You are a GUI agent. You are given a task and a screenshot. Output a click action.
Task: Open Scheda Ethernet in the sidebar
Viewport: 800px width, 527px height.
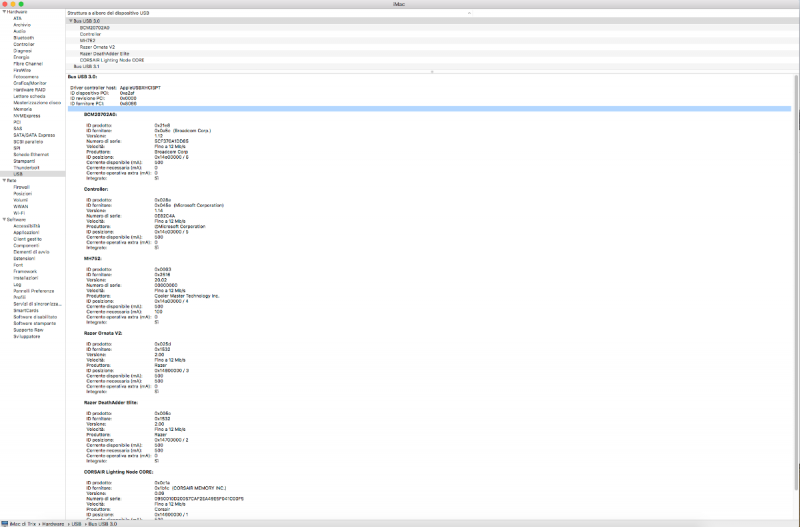pos(31,155)
